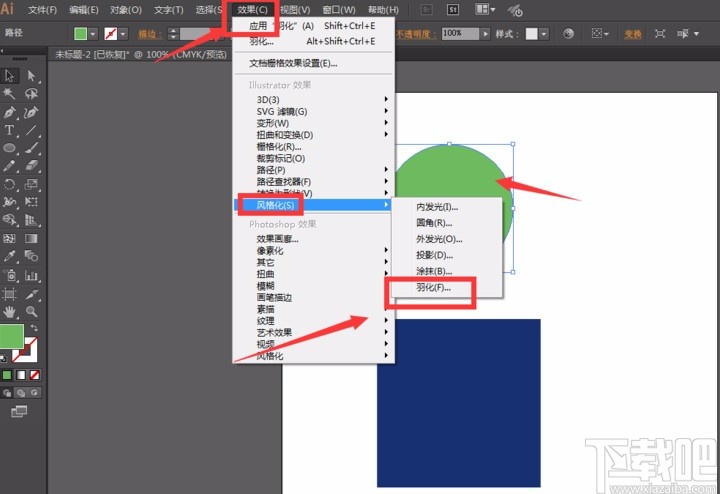Open 文档栅格效果设置(E)...
Screen dimensions: 720x494
[293, 63]
